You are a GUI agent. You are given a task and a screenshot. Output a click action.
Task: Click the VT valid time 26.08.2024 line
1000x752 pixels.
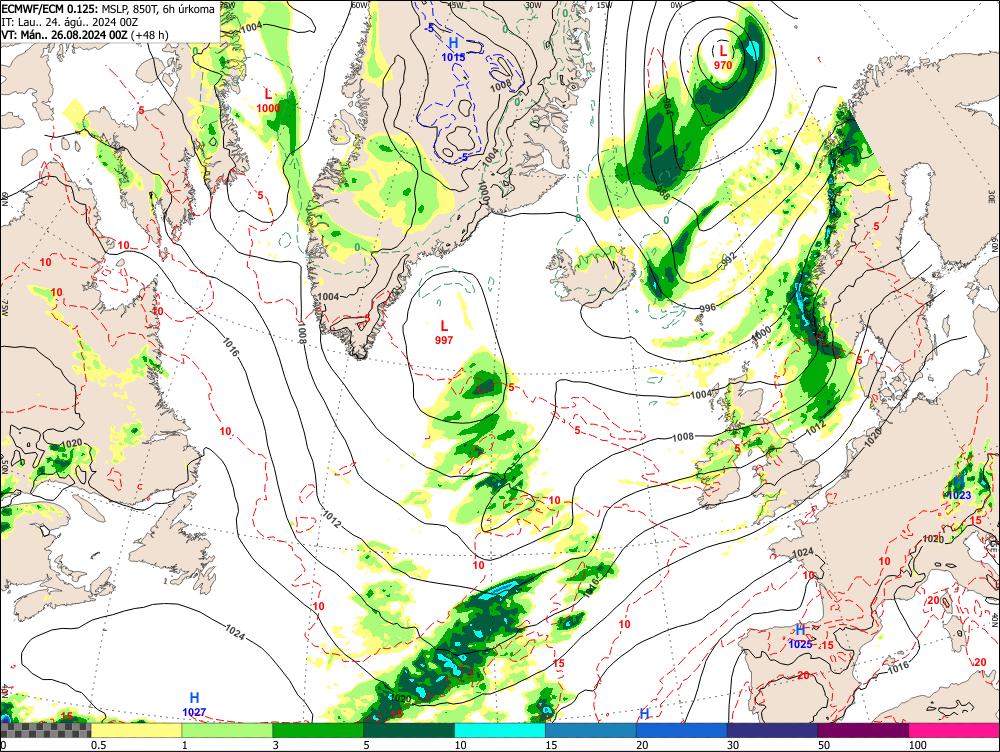tap(85, 35)
